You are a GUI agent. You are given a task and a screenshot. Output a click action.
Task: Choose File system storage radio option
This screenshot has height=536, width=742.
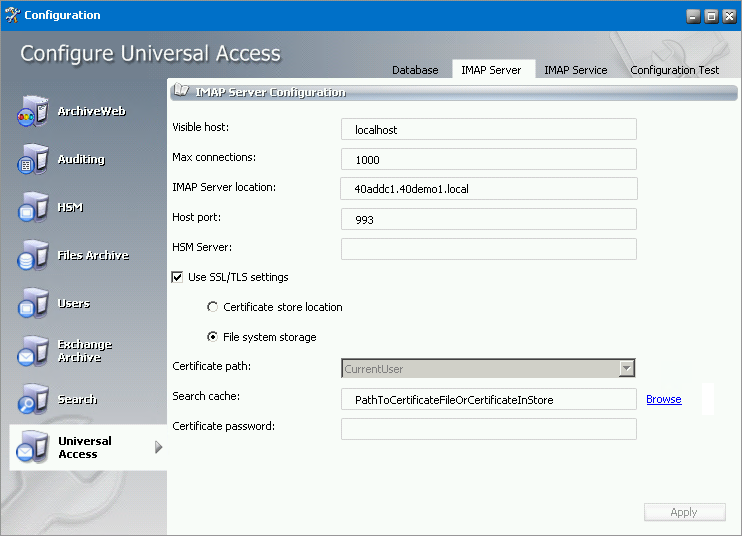click(x=212, y=337)
